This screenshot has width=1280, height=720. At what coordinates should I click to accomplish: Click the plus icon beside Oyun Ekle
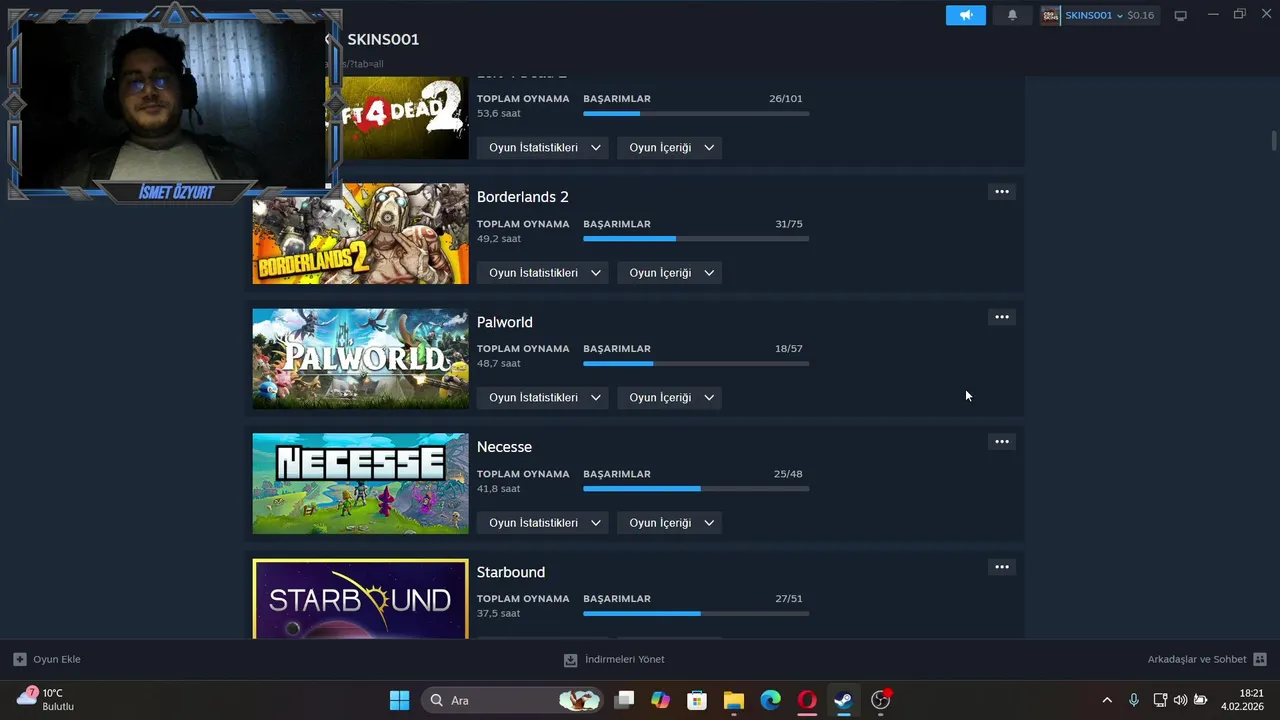pos(19,659)
